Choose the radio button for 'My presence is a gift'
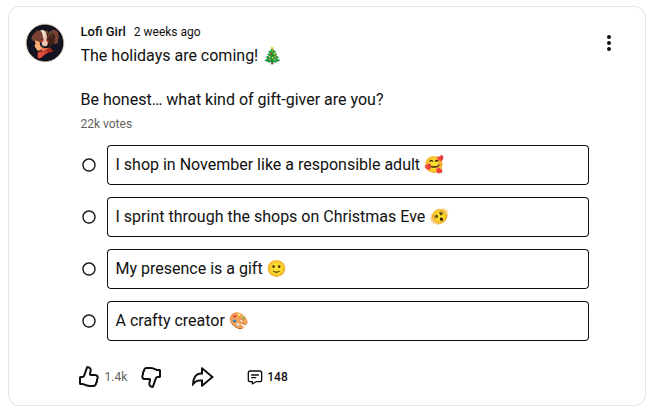 [x=89, y=269]
